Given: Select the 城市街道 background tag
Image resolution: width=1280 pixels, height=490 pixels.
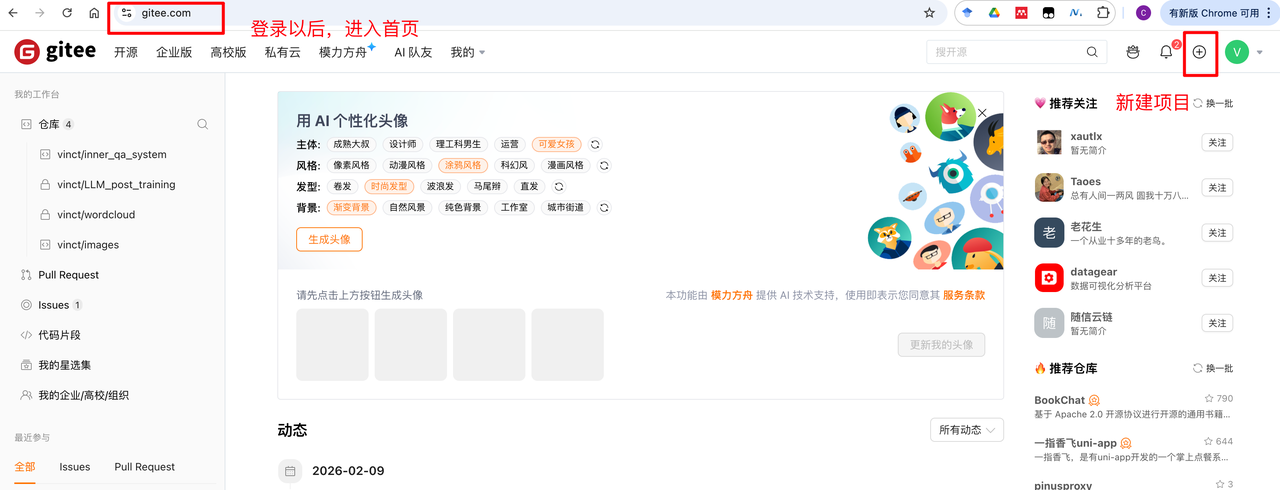Looking at the screenshot, I should [565, 207].
